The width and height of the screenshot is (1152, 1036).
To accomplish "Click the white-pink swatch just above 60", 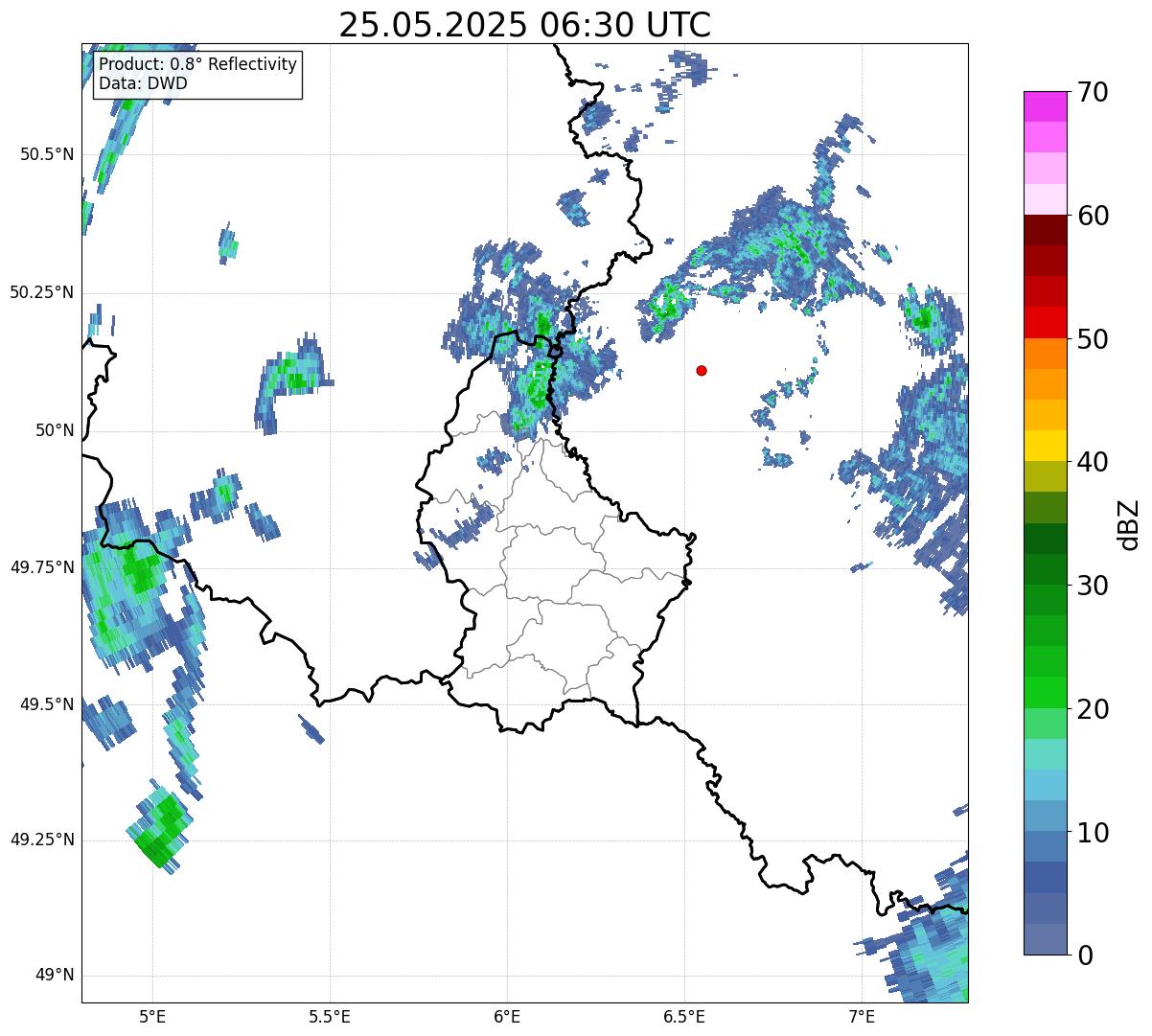I will pos(1045,199).
